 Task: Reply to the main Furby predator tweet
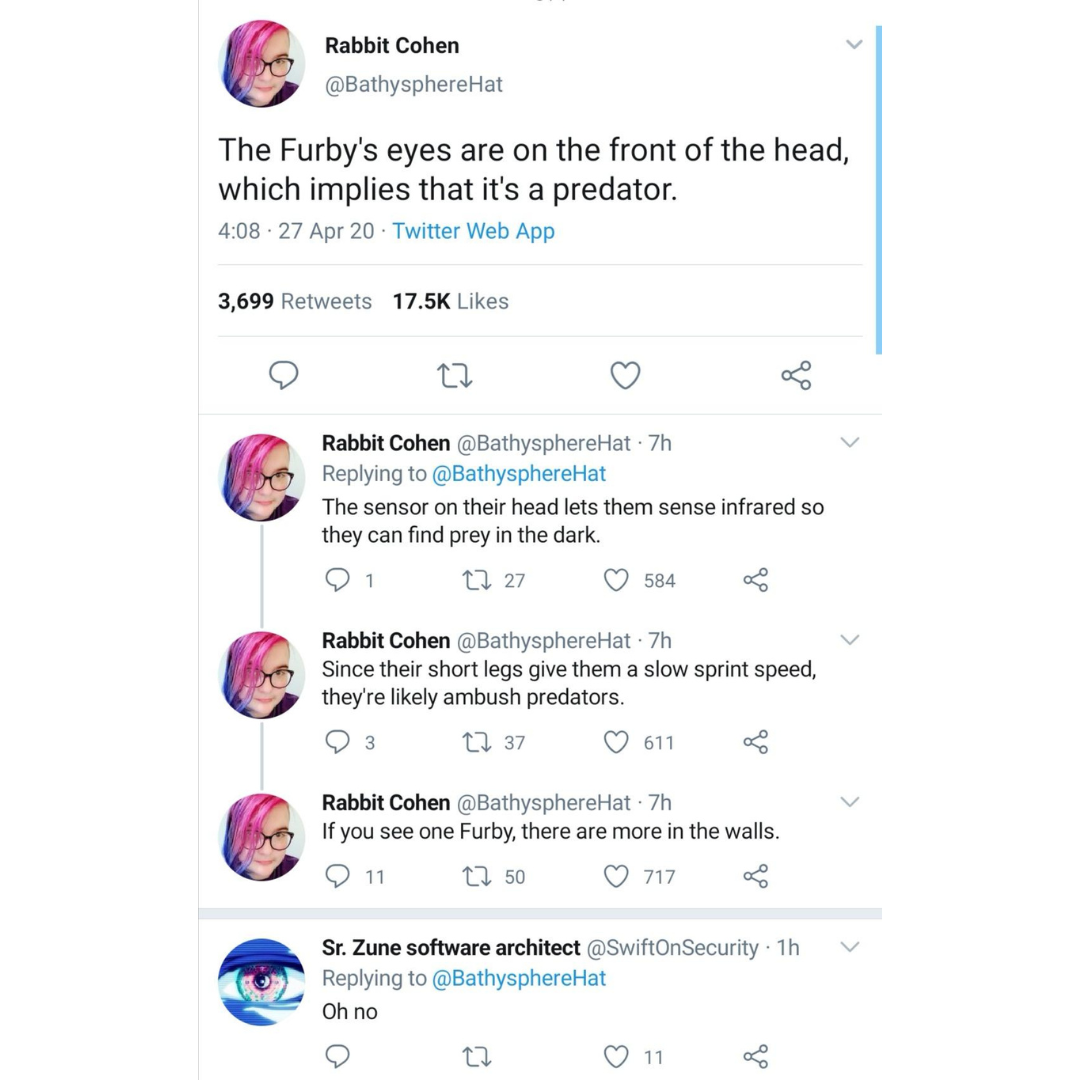point(284,376)
